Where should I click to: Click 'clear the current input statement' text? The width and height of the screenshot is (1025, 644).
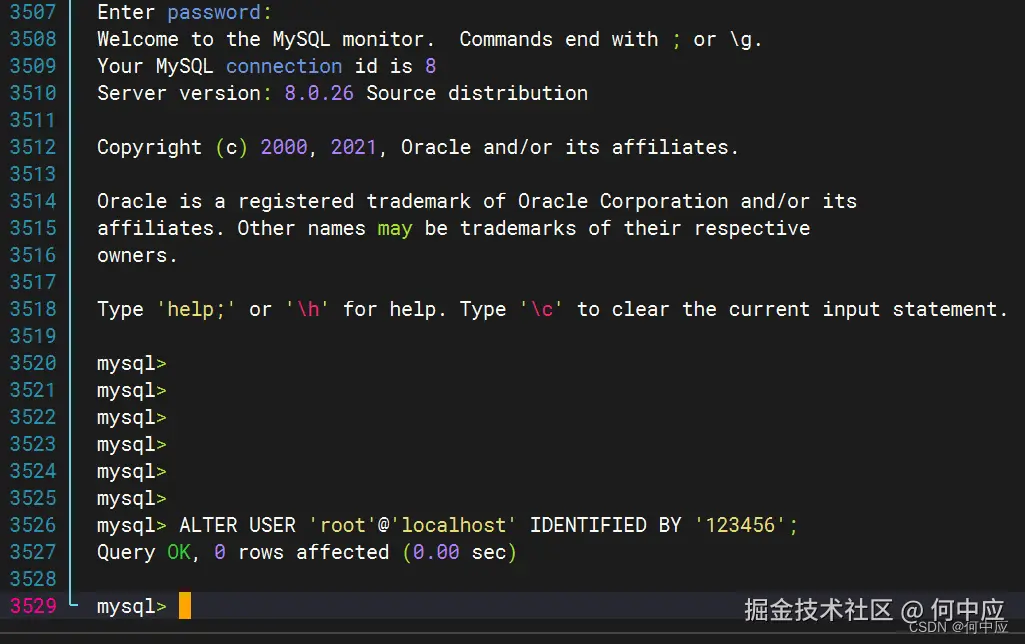tap(809, 309)
